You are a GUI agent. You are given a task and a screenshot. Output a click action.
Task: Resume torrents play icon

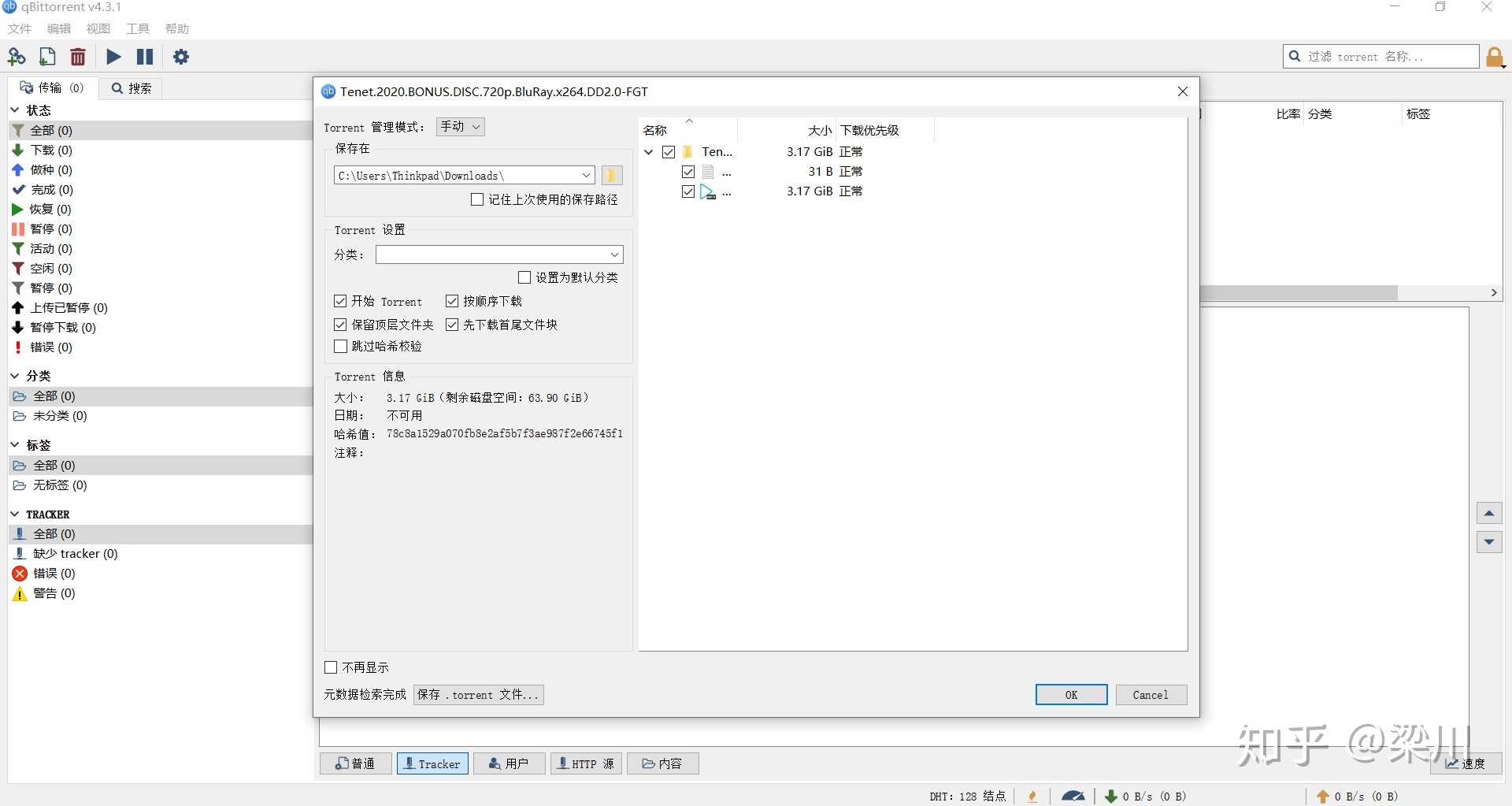pyautogui.click(x=114, y=57)
